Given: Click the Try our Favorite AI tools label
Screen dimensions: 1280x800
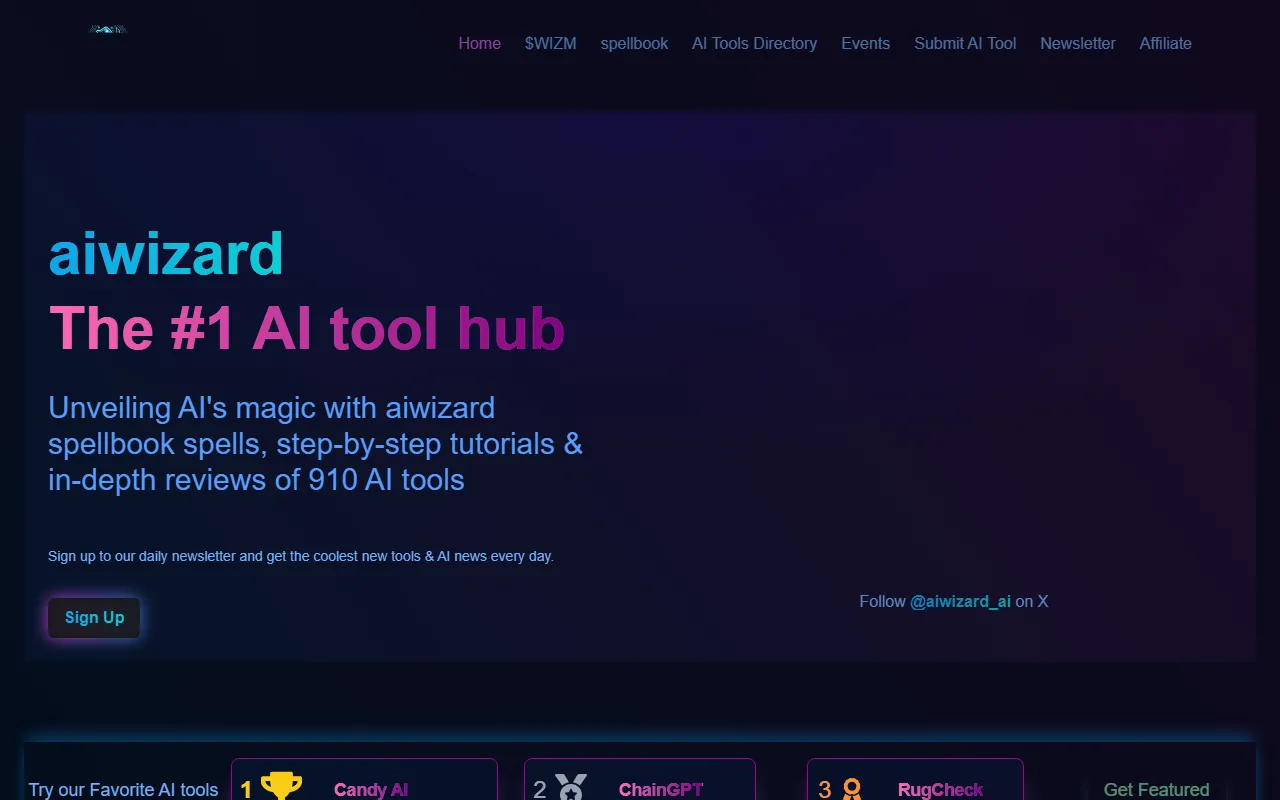Looking at the screenshot, I should [x=124, y=790].
